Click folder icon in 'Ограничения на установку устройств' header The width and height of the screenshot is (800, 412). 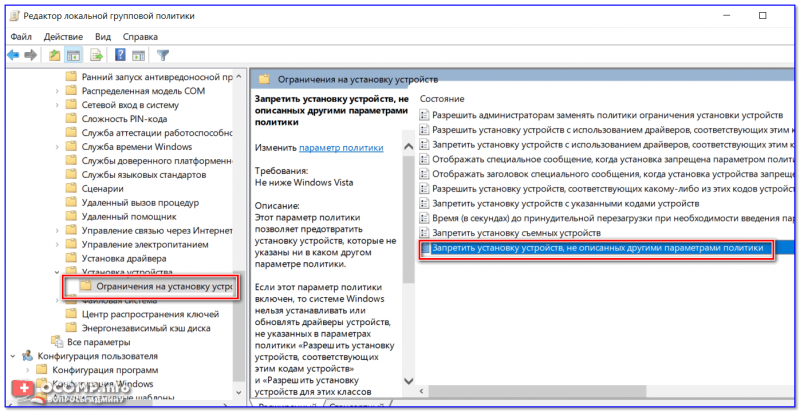coord(264,79)
